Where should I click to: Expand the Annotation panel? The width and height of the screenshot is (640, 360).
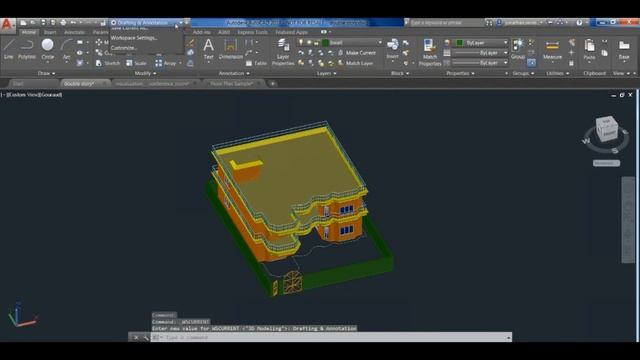click(234, 73)
